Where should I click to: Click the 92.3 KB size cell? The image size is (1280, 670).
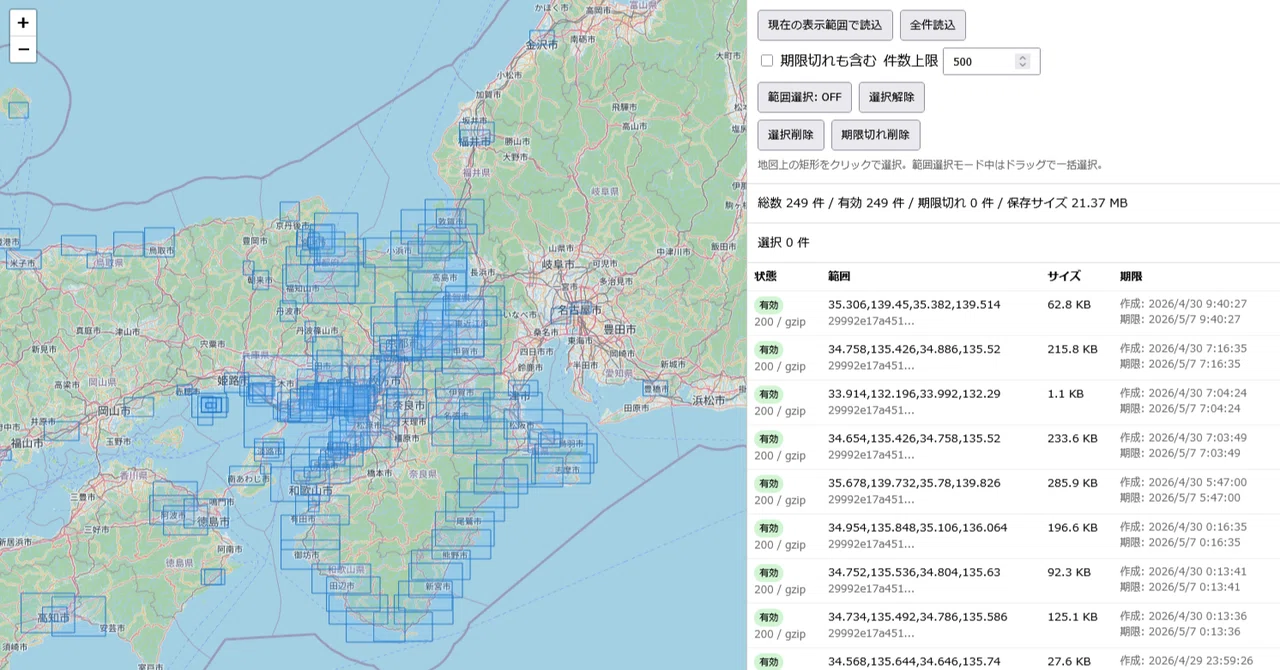tap(1069, 572)
